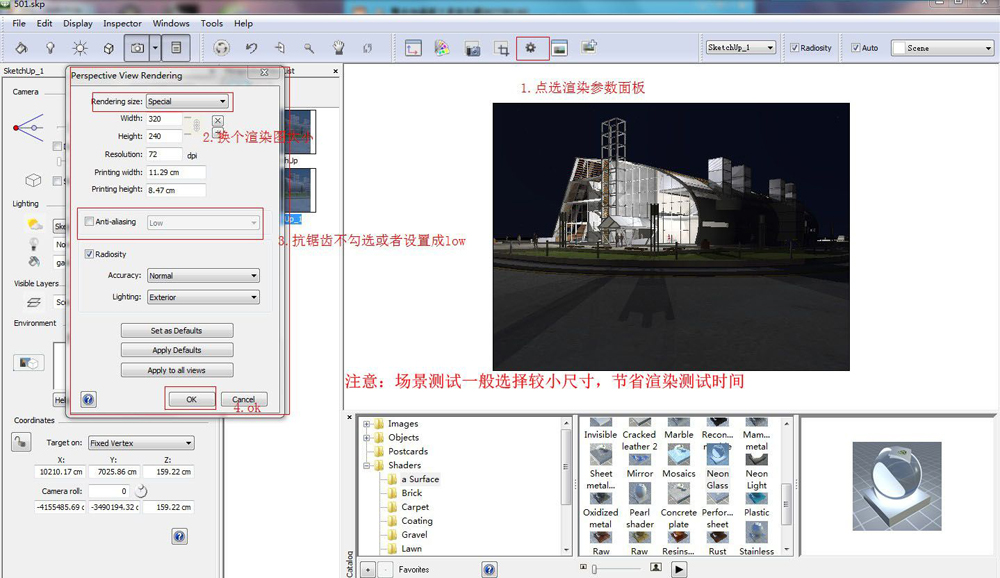Click OK in Perspective View Rendering
The width and height of the screenshot is (1000, 578).
190,399
